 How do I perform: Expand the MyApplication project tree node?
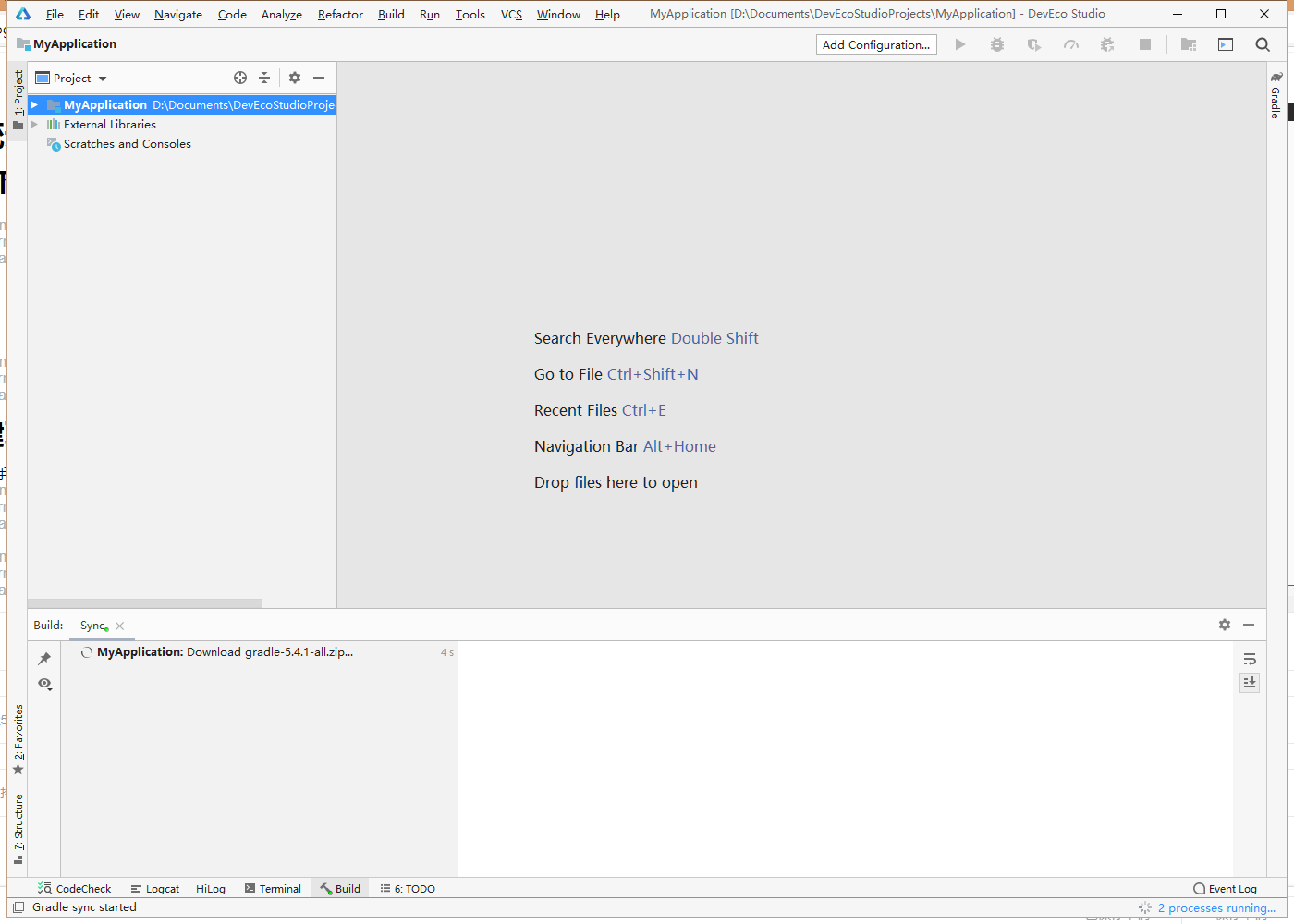pyautogui.click(x=34, y=105)
